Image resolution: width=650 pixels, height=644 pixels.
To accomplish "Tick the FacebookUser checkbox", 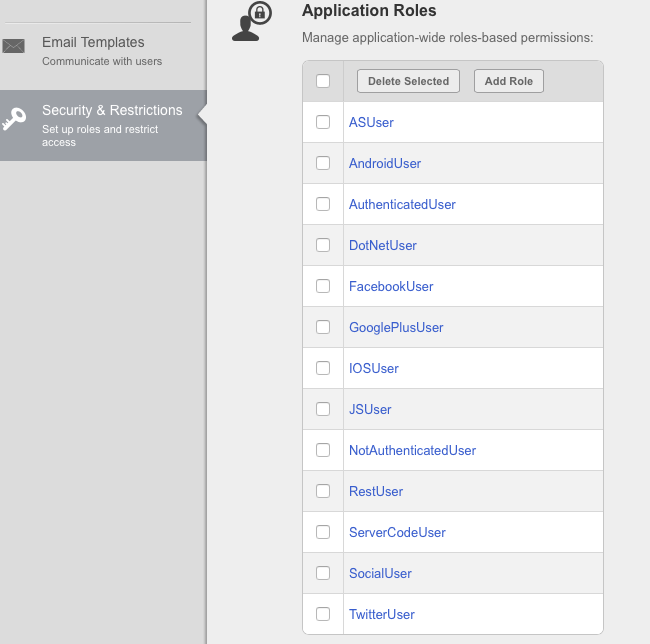I will coord(323,286).
